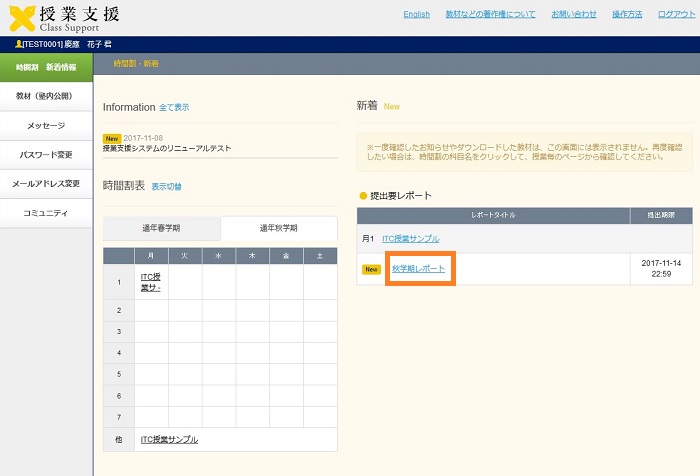
Task: Open the お問い合わせ contact page
Action: (x=573, y=15)
